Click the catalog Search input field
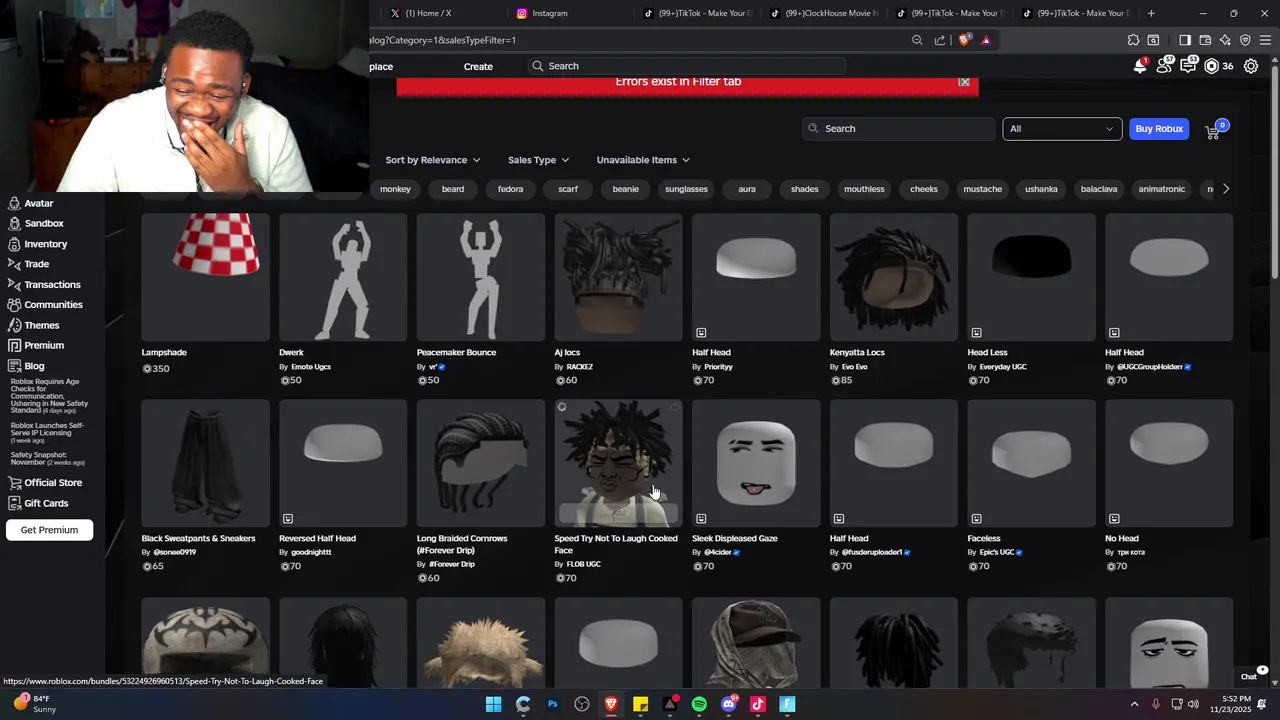This screenshot has width=1280, height=720. (x=898, y=129)
